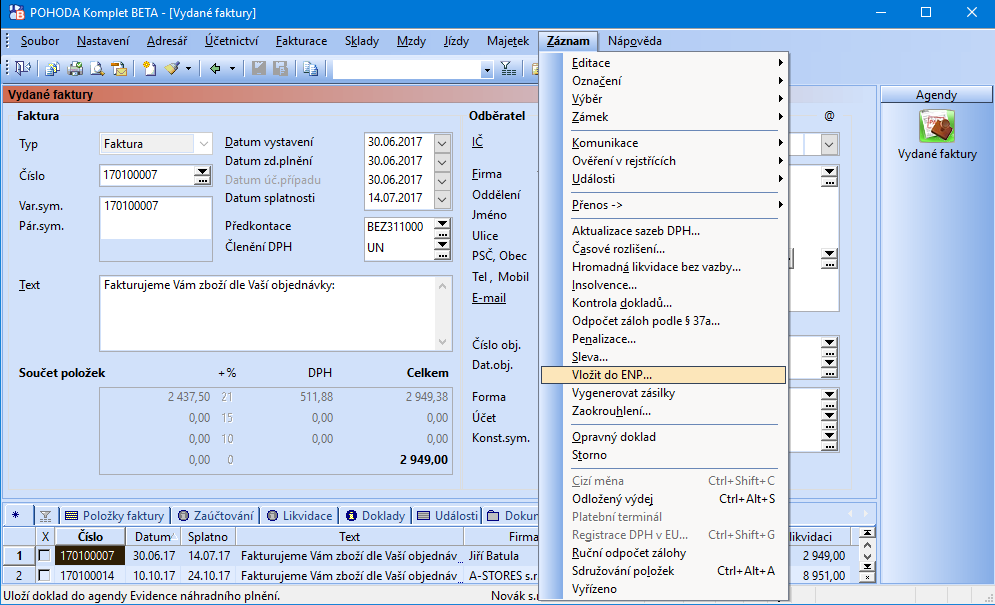The width and height of the screenshot is (995, 605).
Task: Click the greyed-out save record icon
Action: point(258,68)
